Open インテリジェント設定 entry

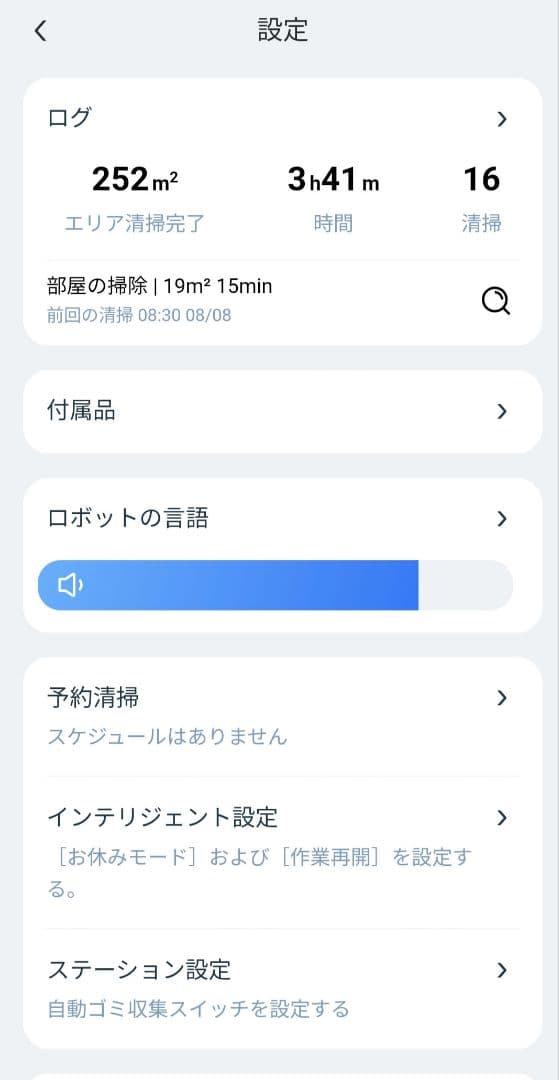pyautogui.click(x=282, y=852)
